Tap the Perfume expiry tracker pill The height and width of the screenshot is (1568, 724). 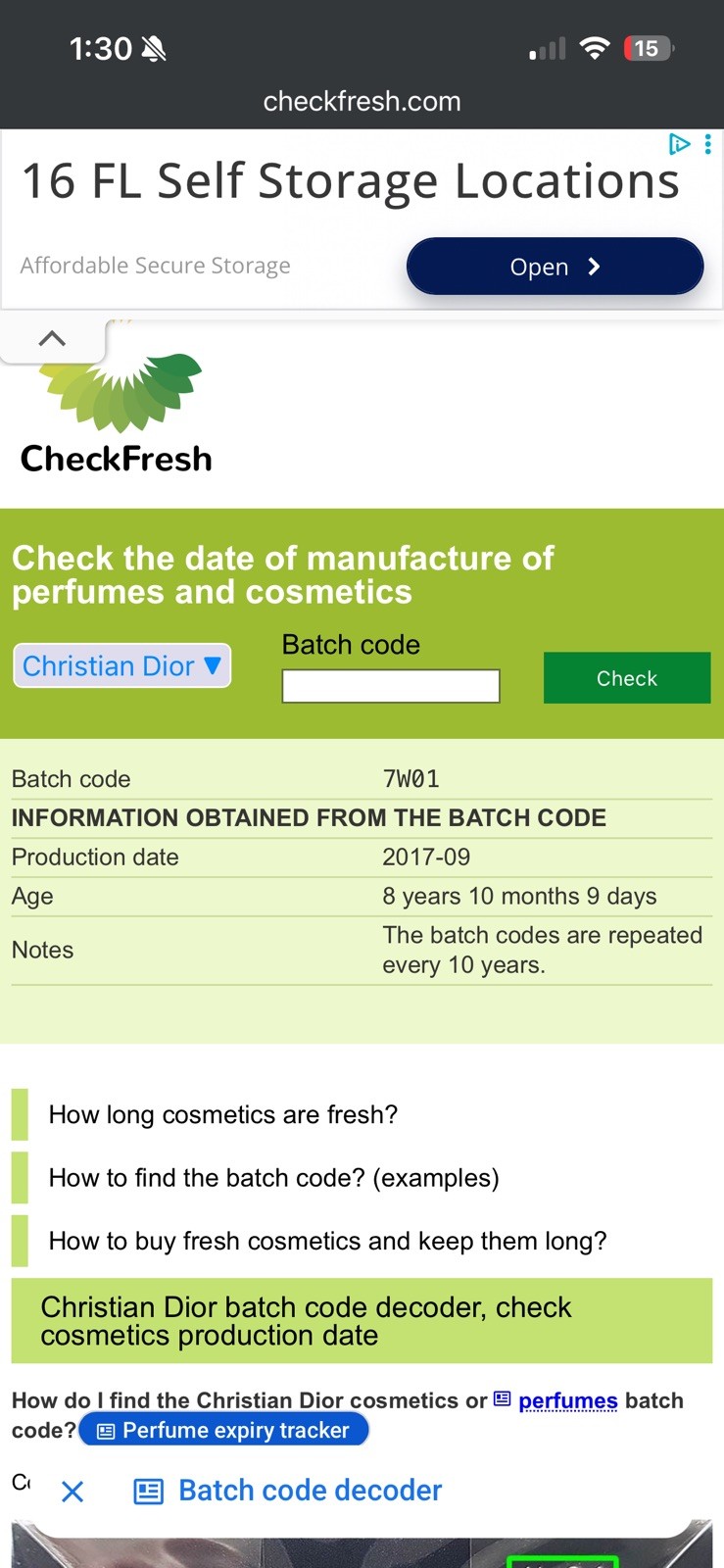click(x=224, y=1431)
